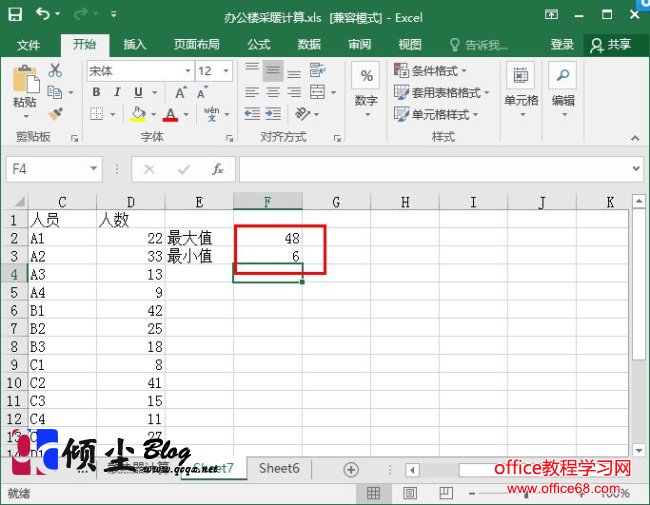Save the workbook with the floppy icon
The image size is (650, 505).
click(15, 15)
